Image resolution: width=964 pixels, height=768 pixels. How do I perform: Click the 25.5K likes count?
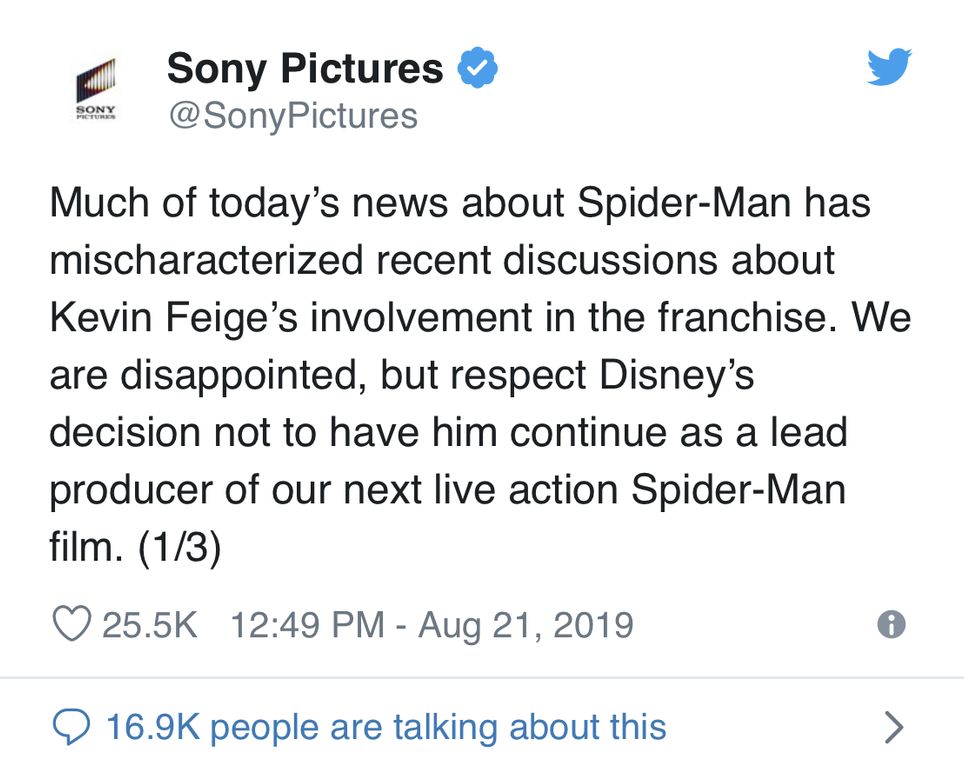tap(150, 625)
